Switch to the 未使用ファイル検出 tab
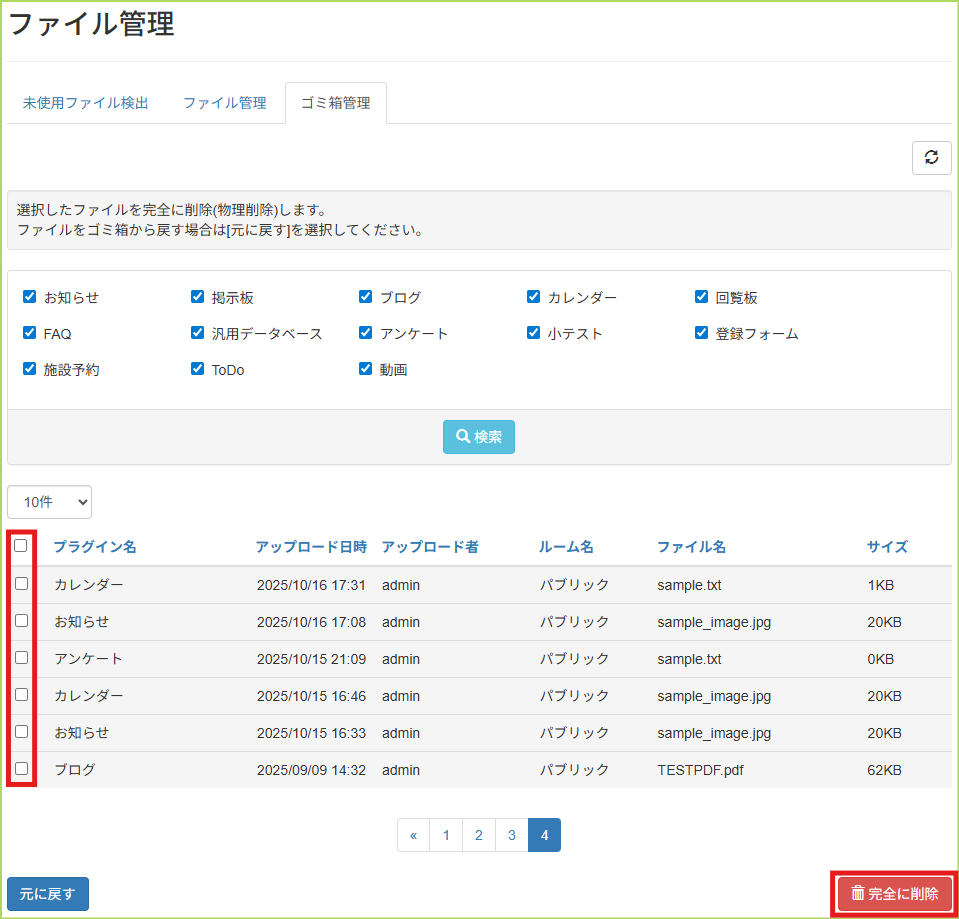Screen dimensions: 959x919 (x=86, y=103)
